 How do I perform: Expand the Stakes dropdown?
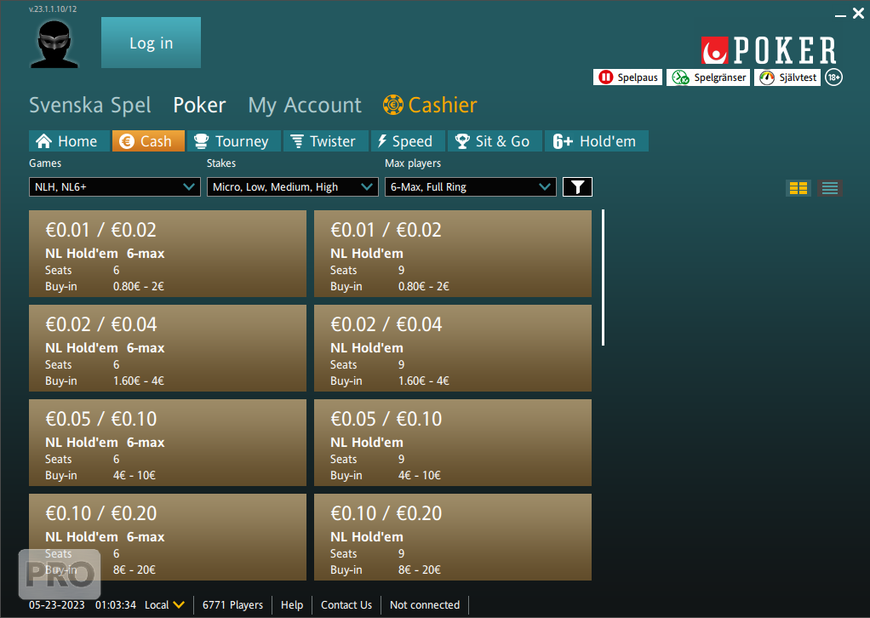[293, 187]
